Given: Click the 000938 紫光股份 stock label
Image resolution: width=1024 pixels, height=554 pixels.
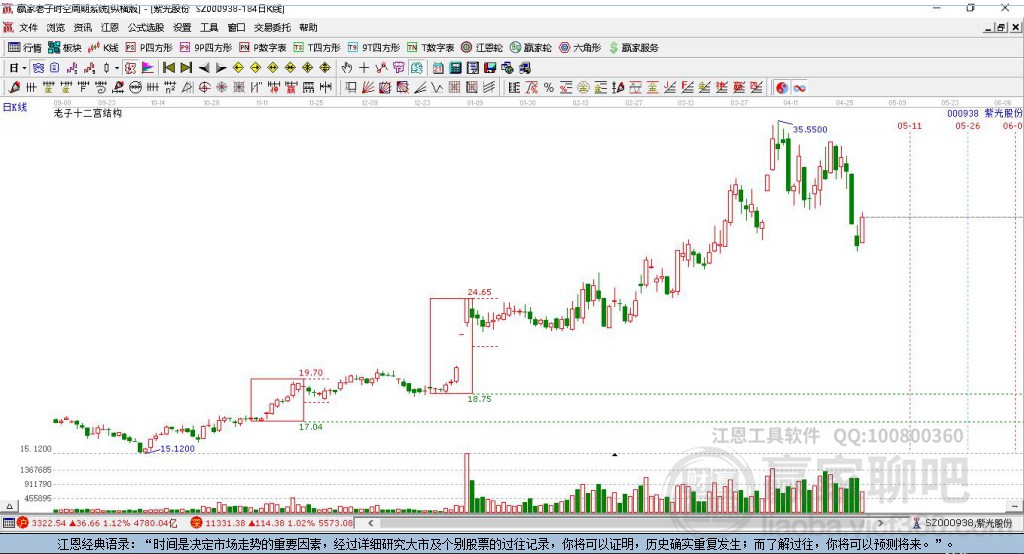Looking at the screenshot, I should tap(985, 113).
